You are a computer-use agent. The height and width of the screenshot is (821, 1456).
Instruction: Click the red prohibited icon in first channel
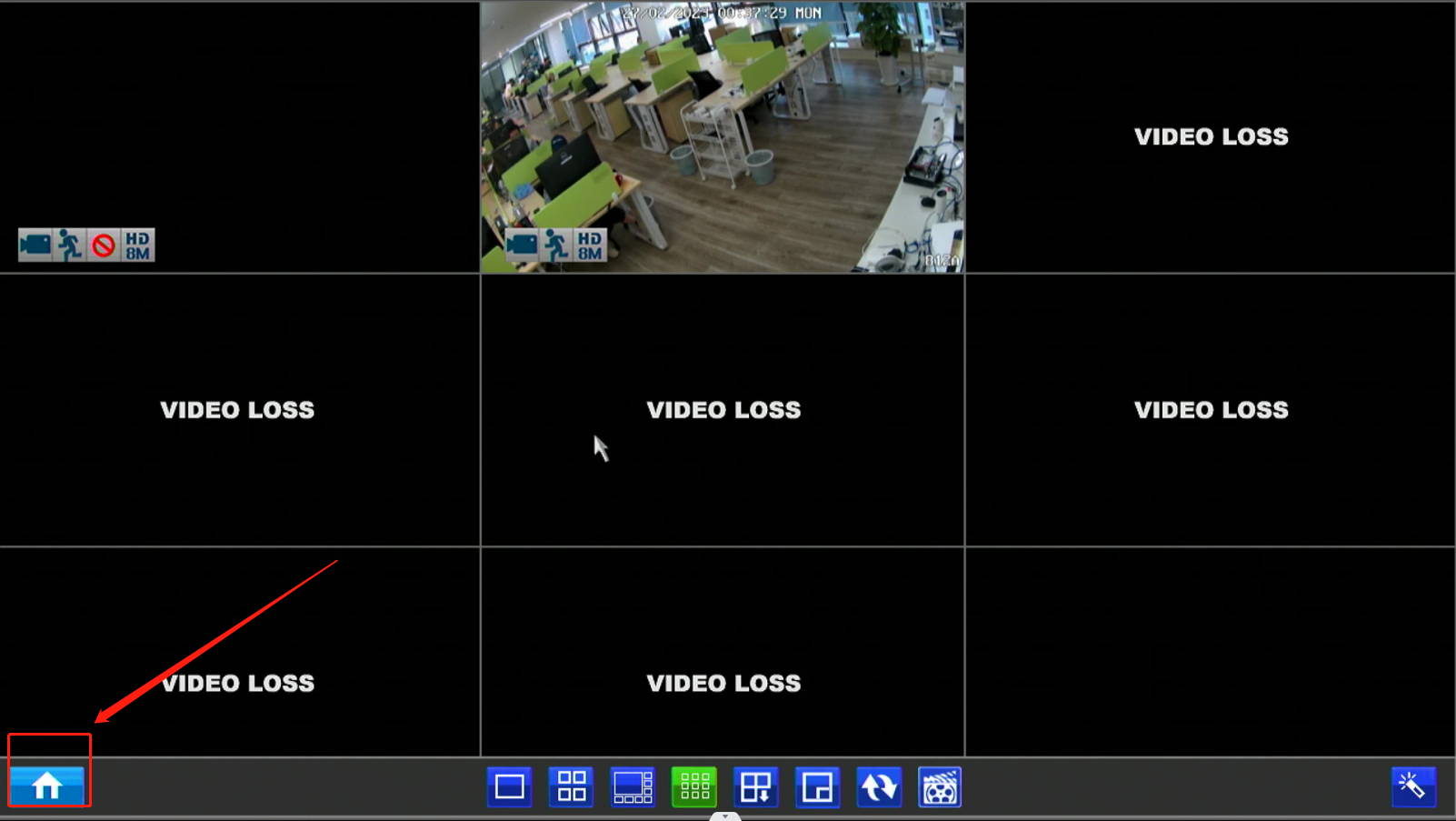(x=104, y=245)
